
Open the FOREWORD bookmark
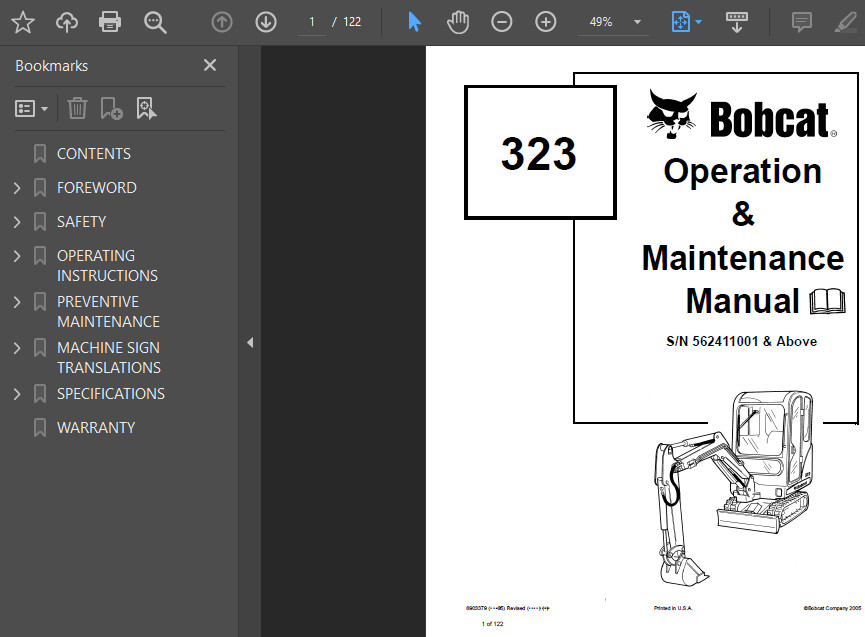[97, 188]
